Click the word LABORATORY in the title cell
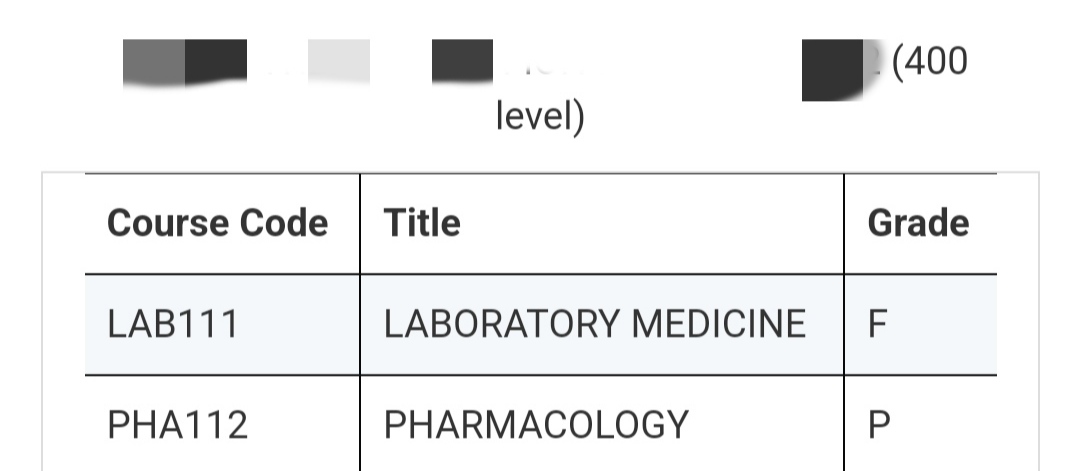The height and width of the screenshot is (471, 1080). (488, 324)
